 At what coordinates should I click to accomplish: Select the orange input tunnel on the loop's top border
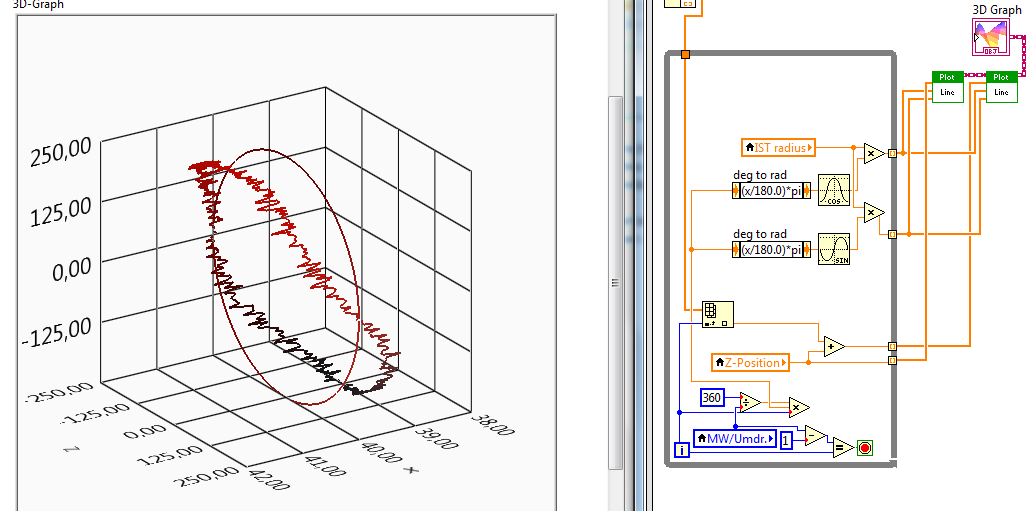685,55
